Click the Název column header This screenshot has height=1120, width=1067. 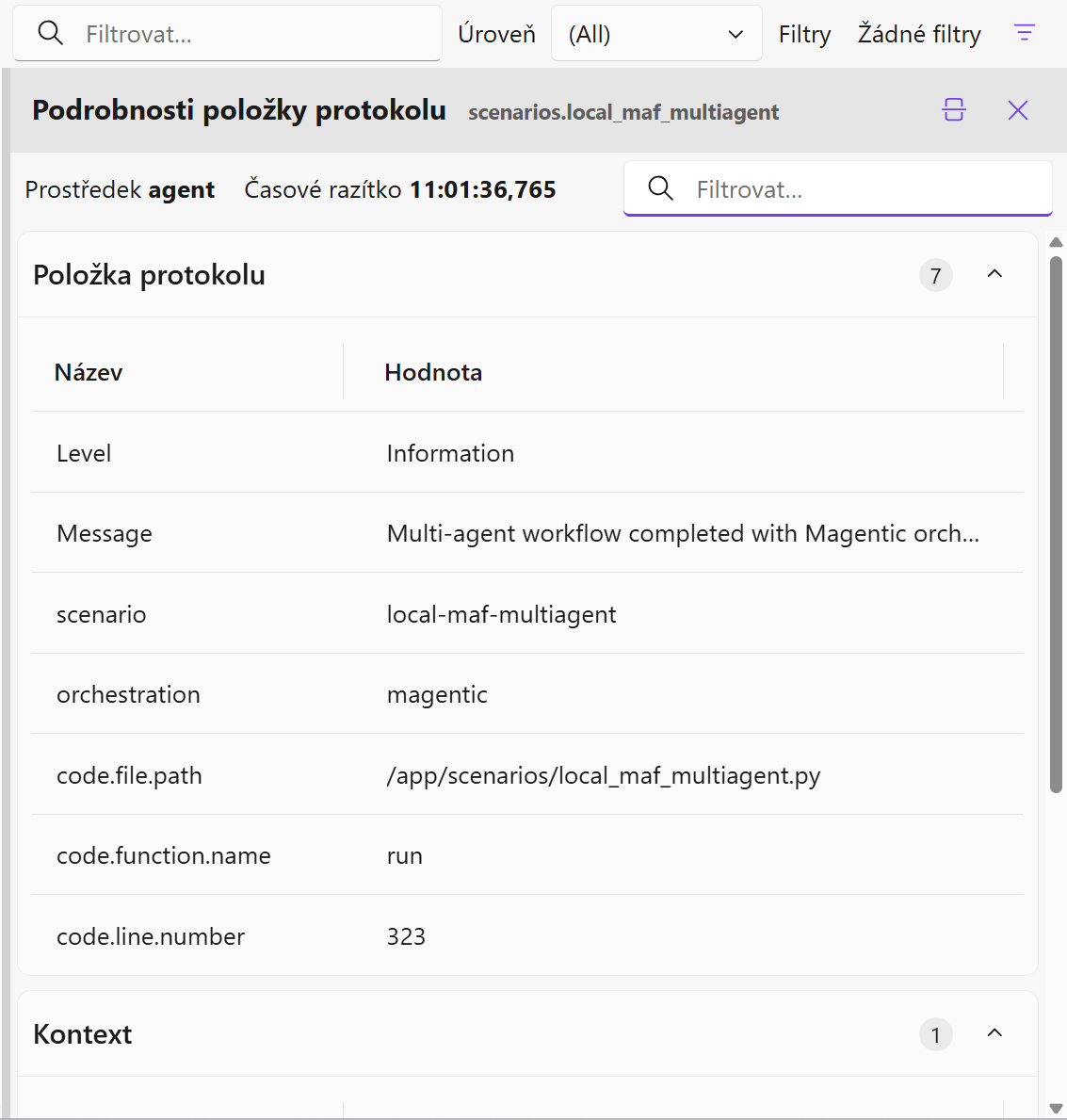pos(89,373)
